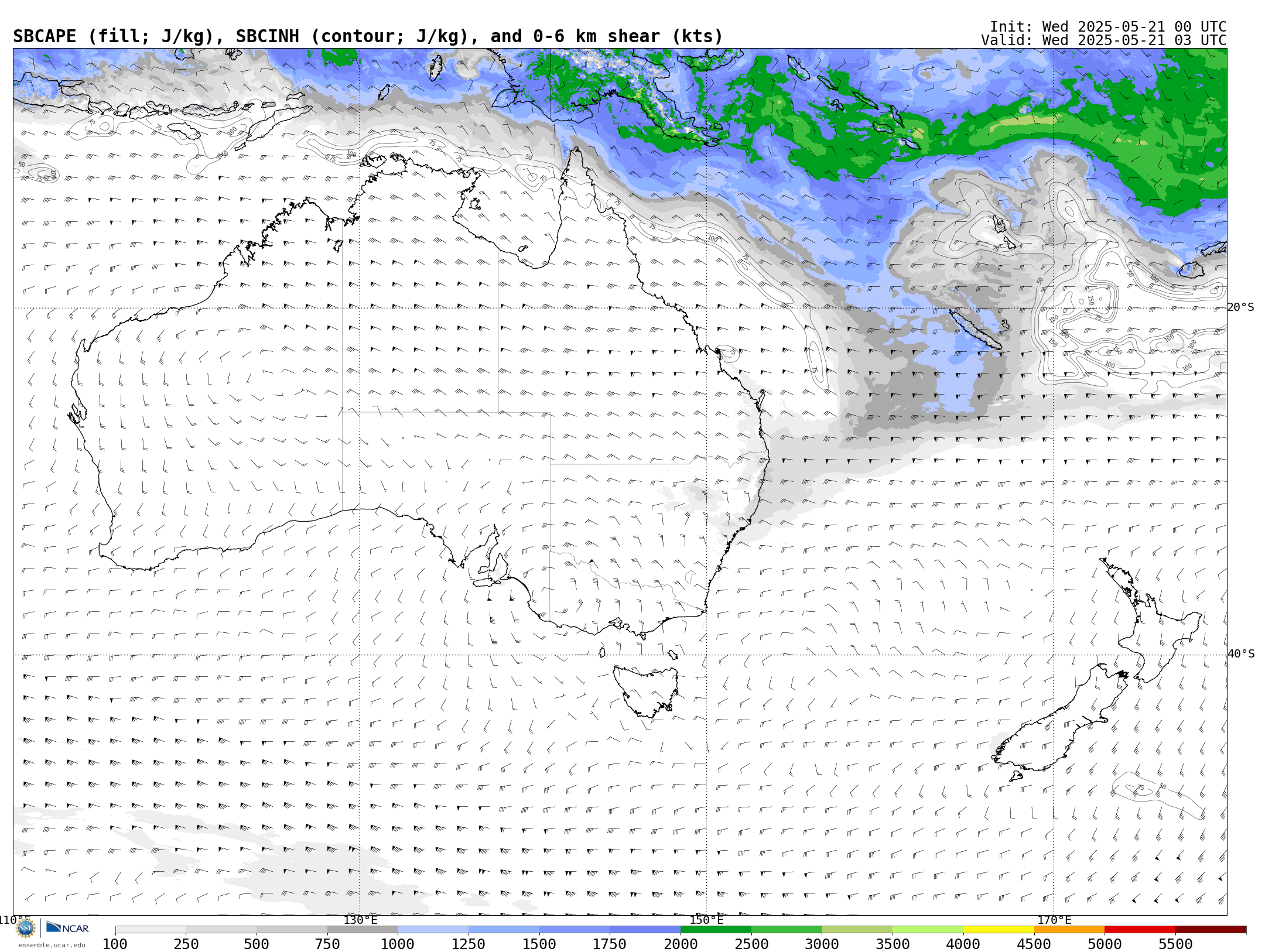1265x952 pixels.
Task: Click the colorbar label 3000
Action: (822, 944)
